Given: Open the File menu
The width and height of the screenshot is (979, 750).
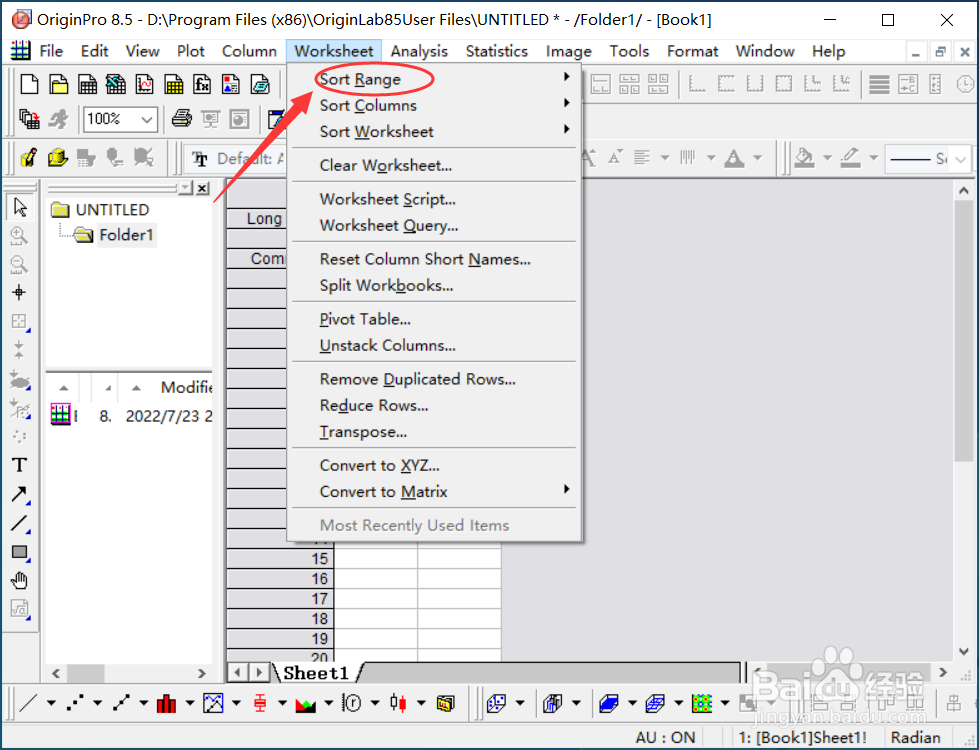Looking at the screenshot, I should click(x=51, y=51).
